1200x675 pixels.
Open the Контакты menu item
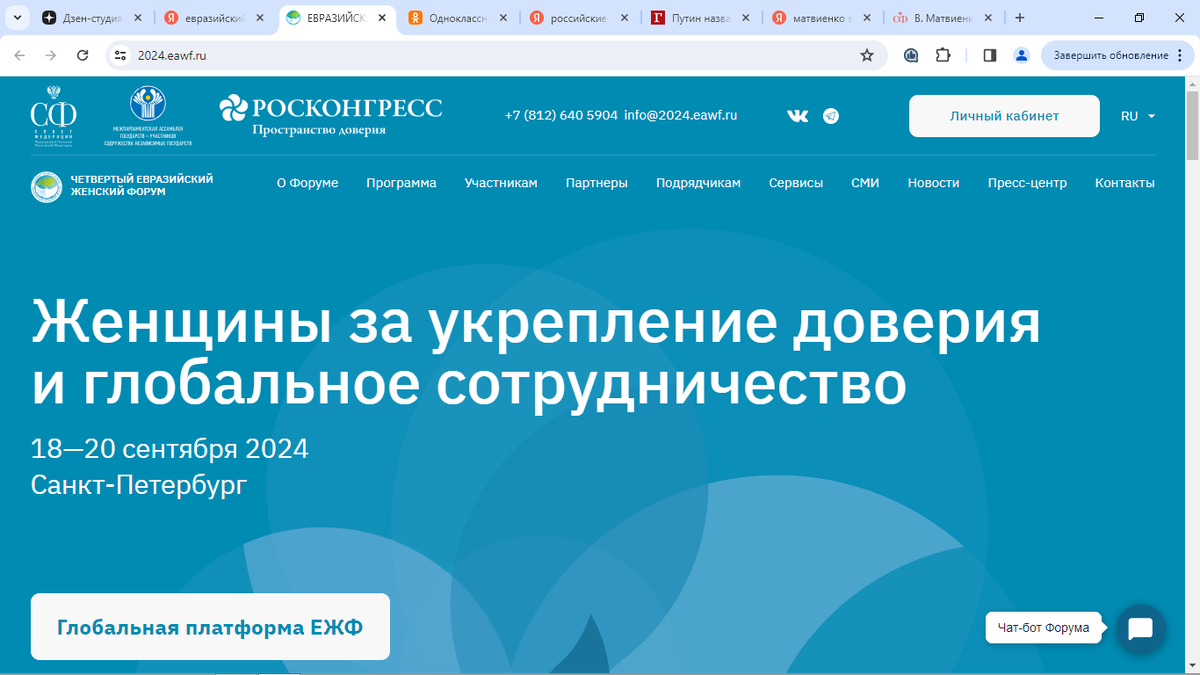pos(1125,183)
